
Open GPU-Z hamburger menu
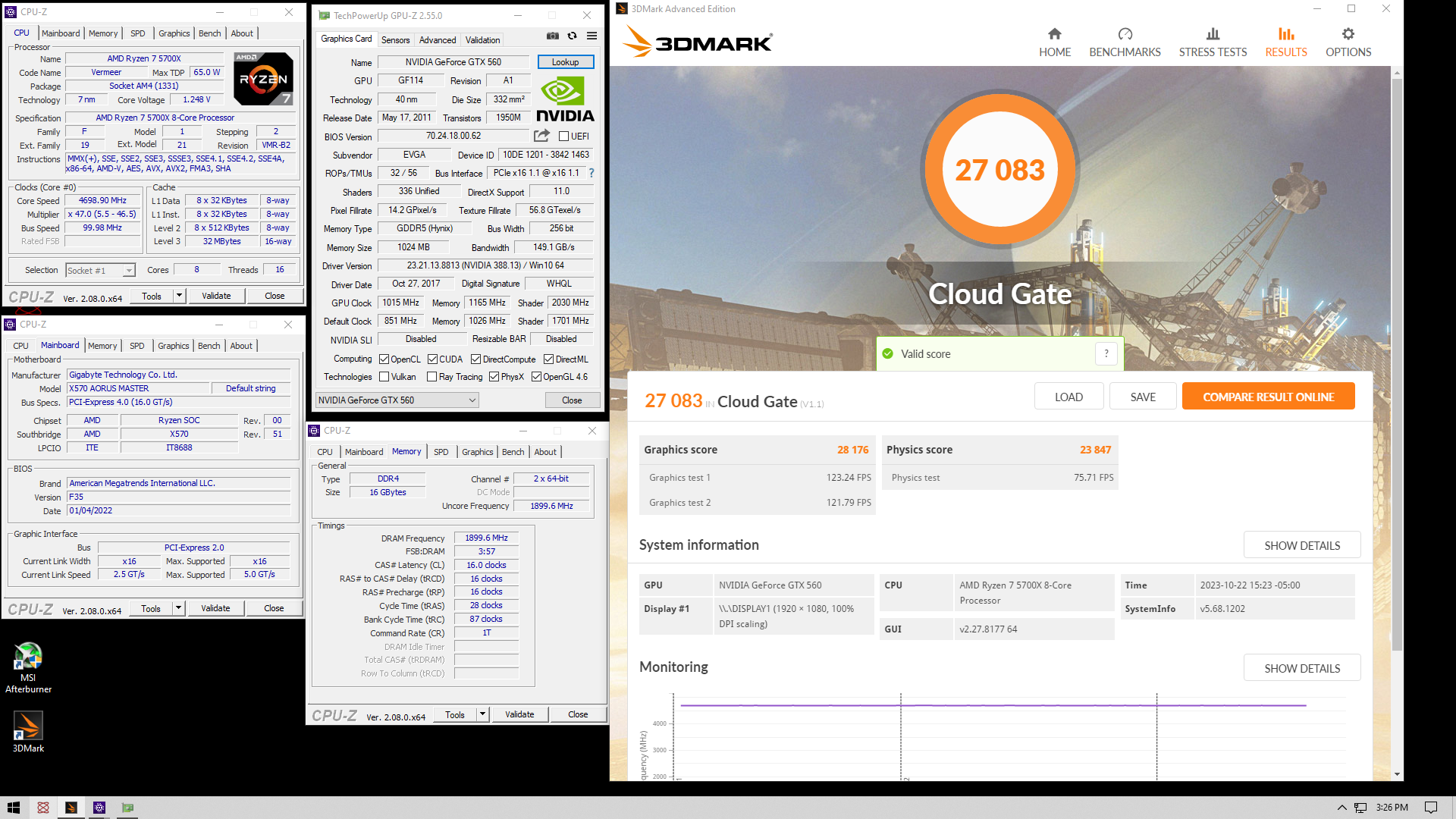point(591,36)
